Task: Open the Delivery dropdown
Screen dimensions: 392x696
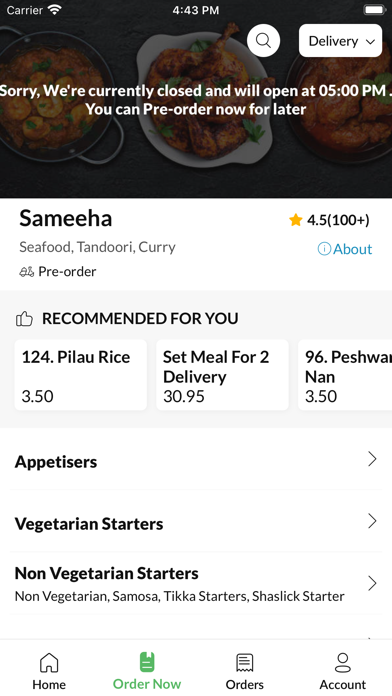Action: tap(341, 41)
